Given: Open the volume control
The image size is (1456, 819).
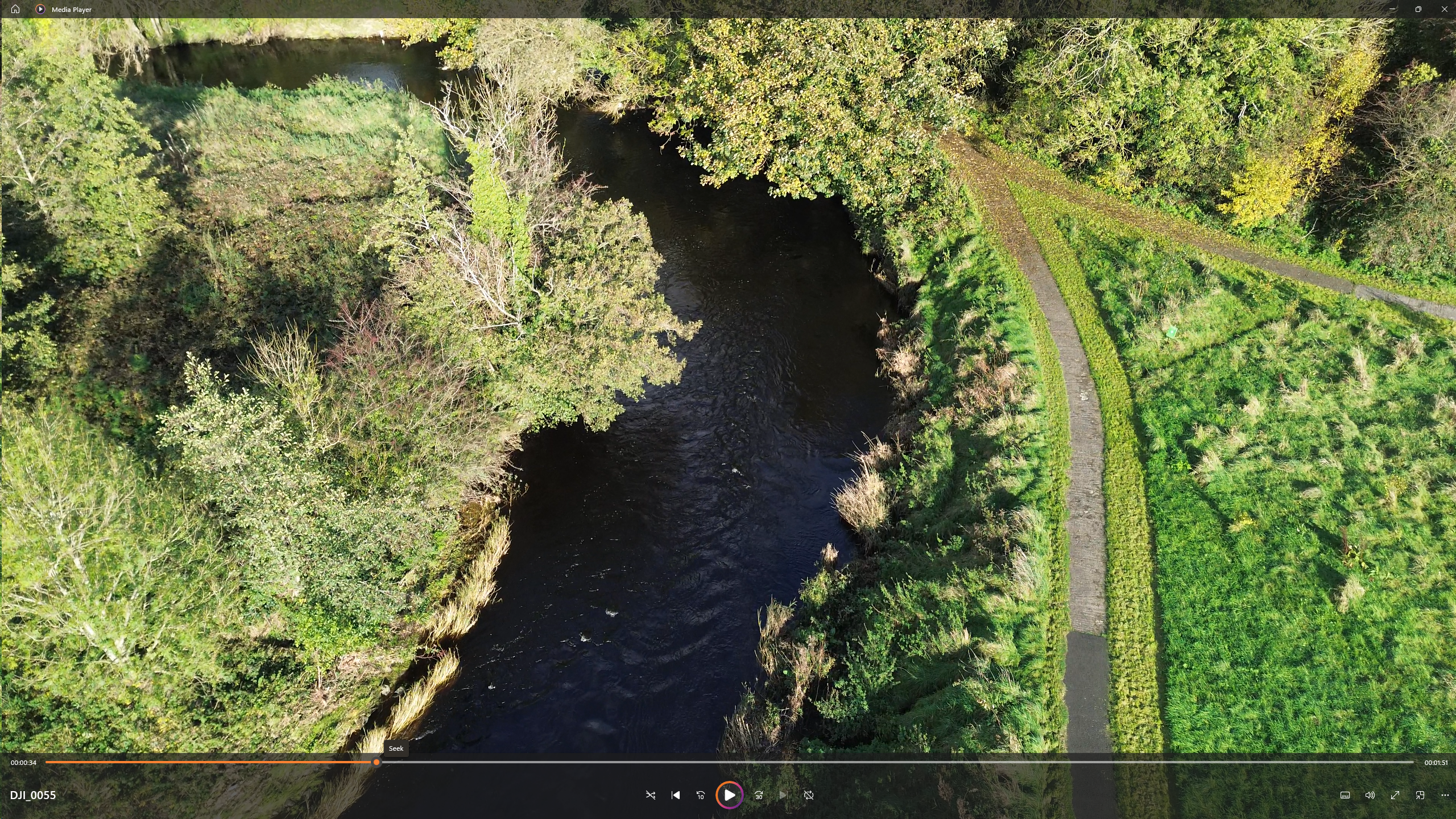Looking at the screenshot, I should point(1370,795).
